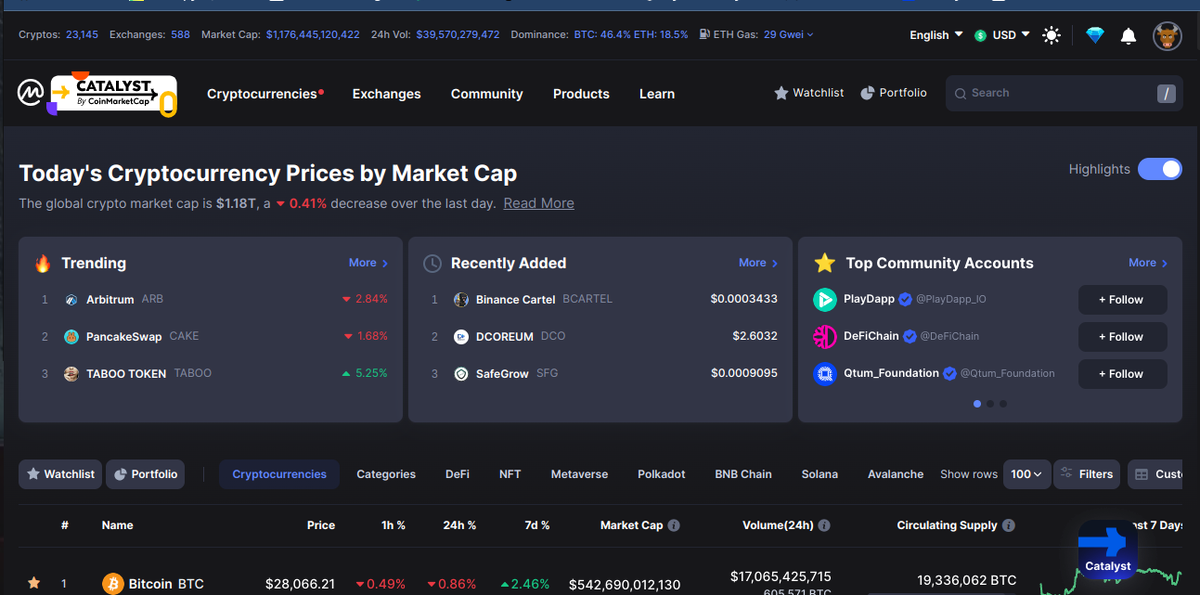
Task: Open the Learn nav menu
Action: coord(657,94)
